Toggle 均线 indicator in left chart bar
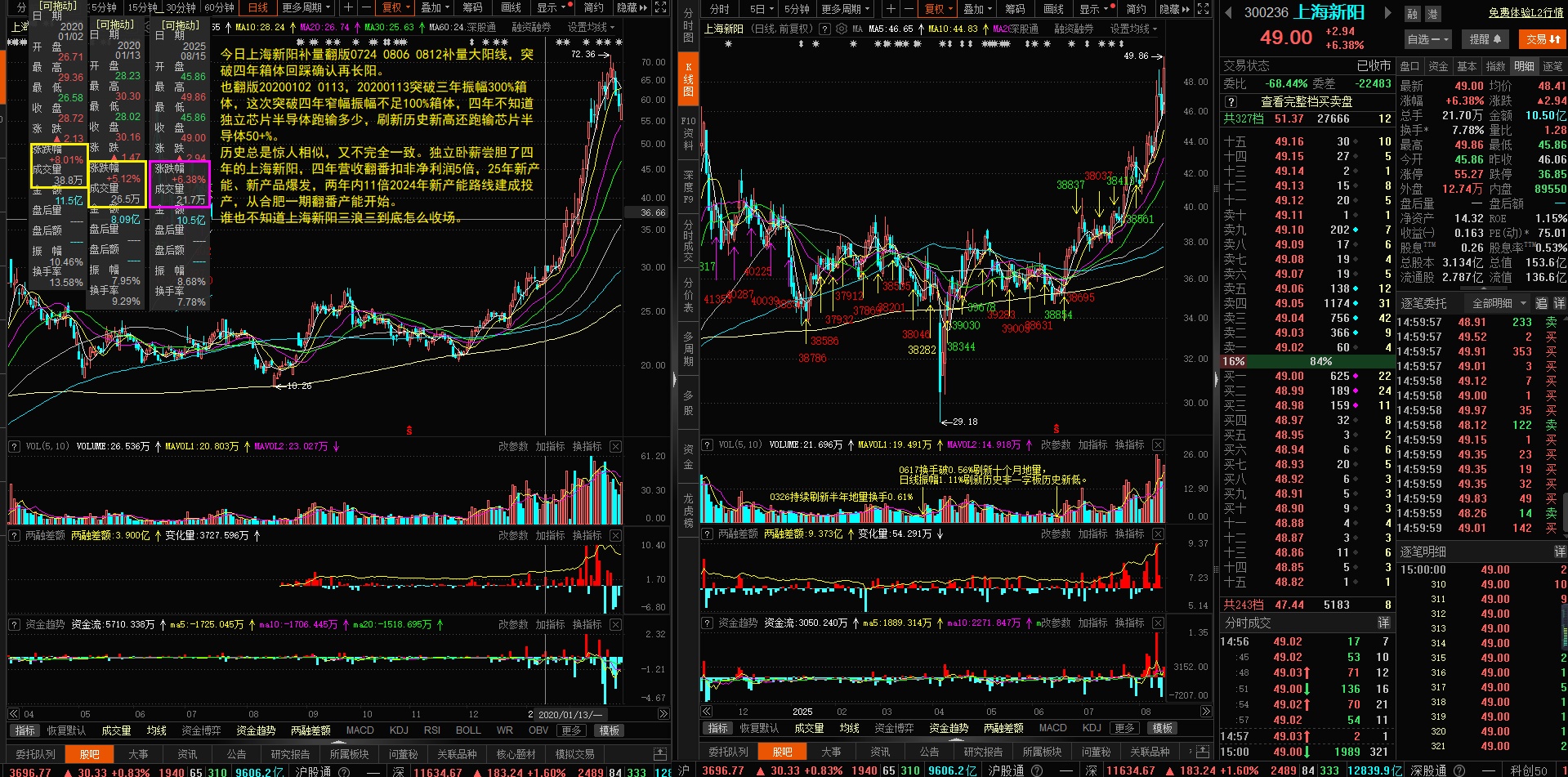Image resolution: width=1568 pixels, height=777 pixels. click(x=156, y=730)
